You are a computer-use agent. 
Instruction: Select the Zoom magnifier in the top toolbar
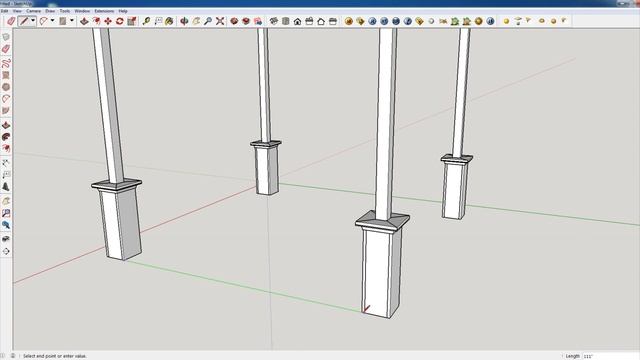(x=208, y=21)
